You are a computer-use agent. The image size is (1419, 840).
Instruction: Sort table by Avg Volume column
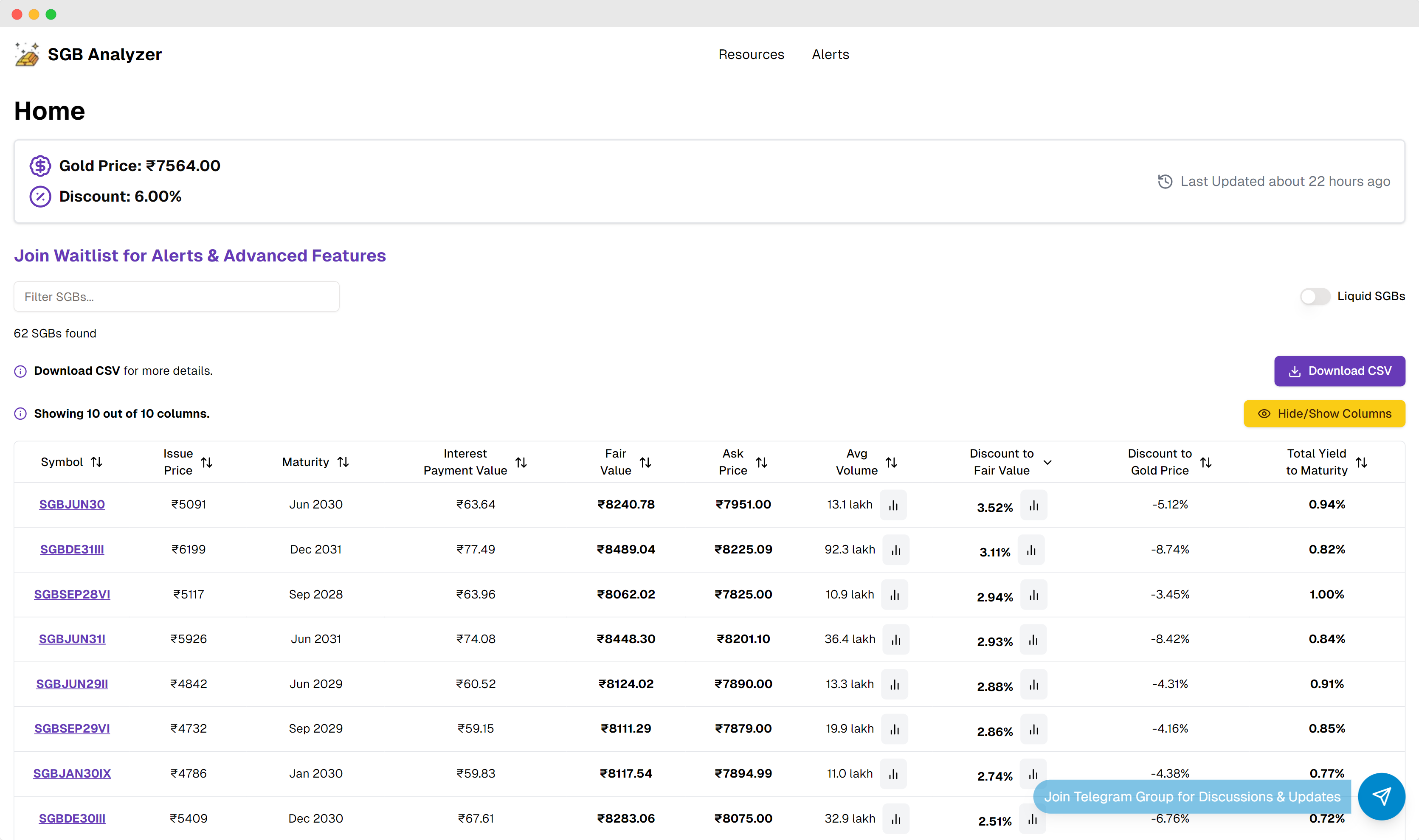click(891, 463)
